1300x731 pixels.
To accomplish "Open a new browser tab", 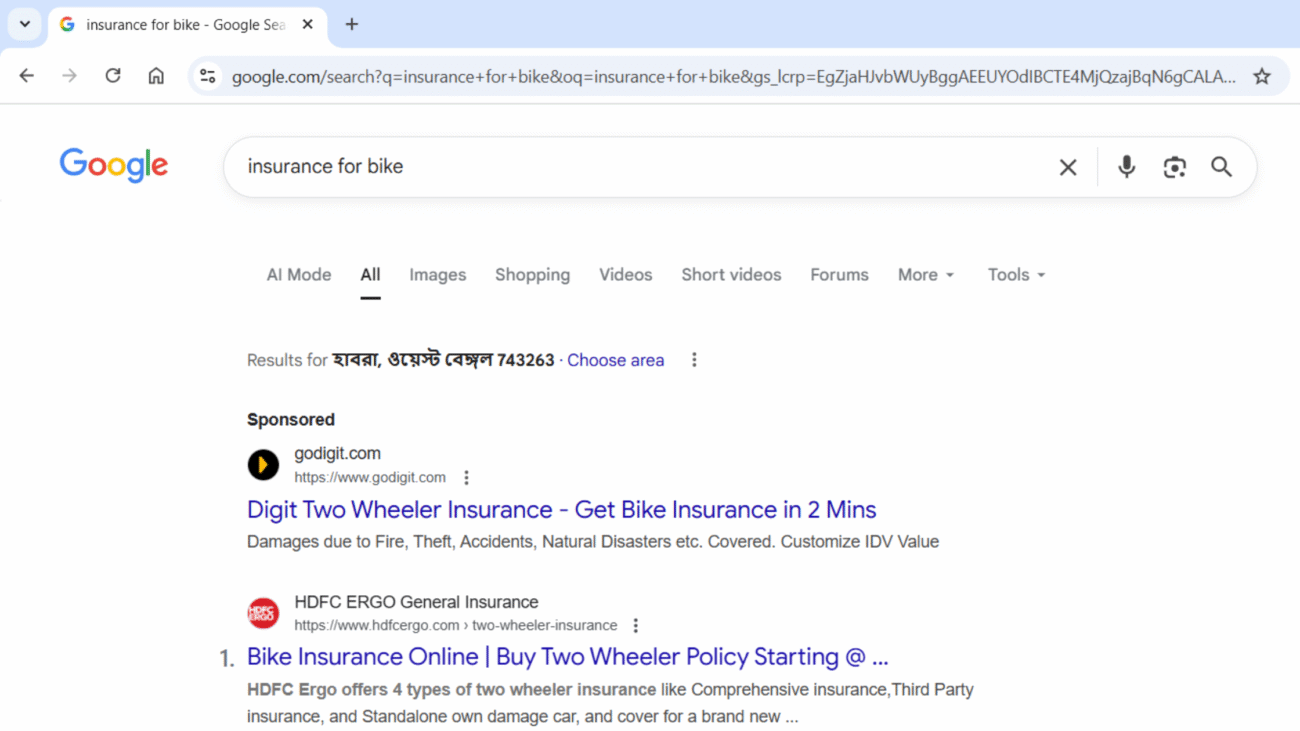I will (x=351, y=24).
